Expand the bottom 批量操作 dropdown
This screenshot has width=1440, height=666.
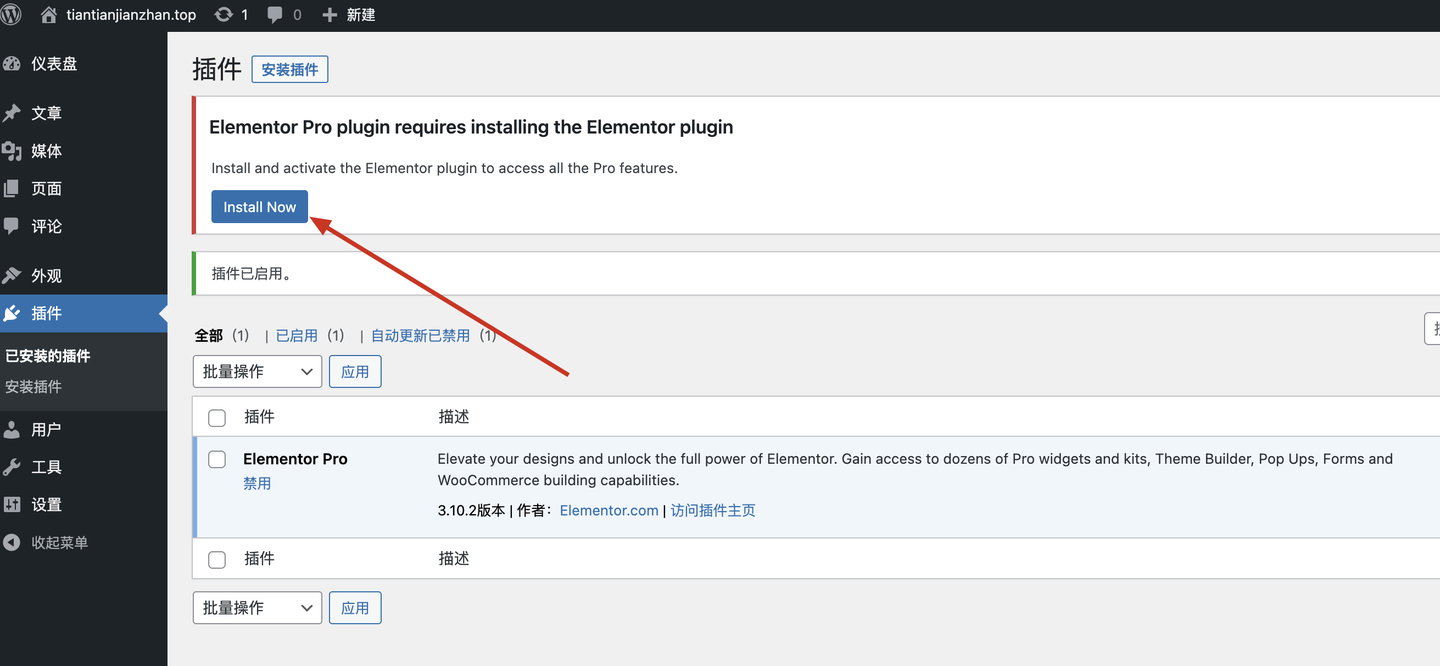point(257,608)
